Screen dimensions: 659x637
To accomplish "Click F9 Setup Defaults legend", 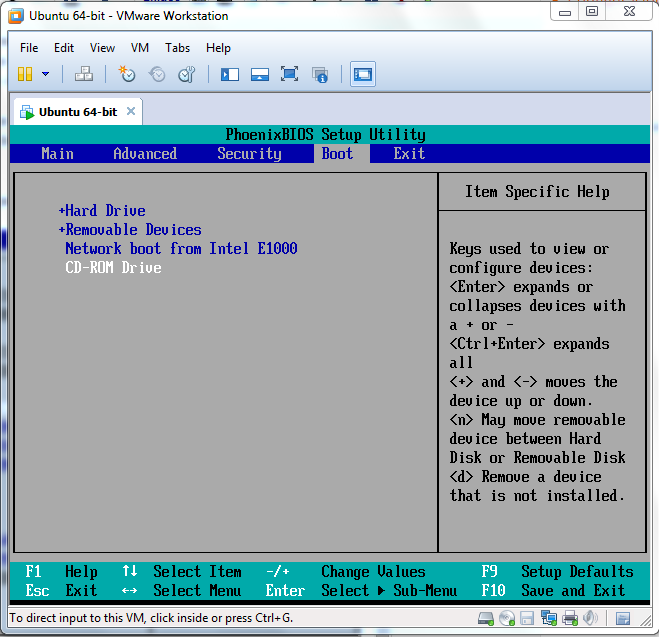I will (557, 571).
